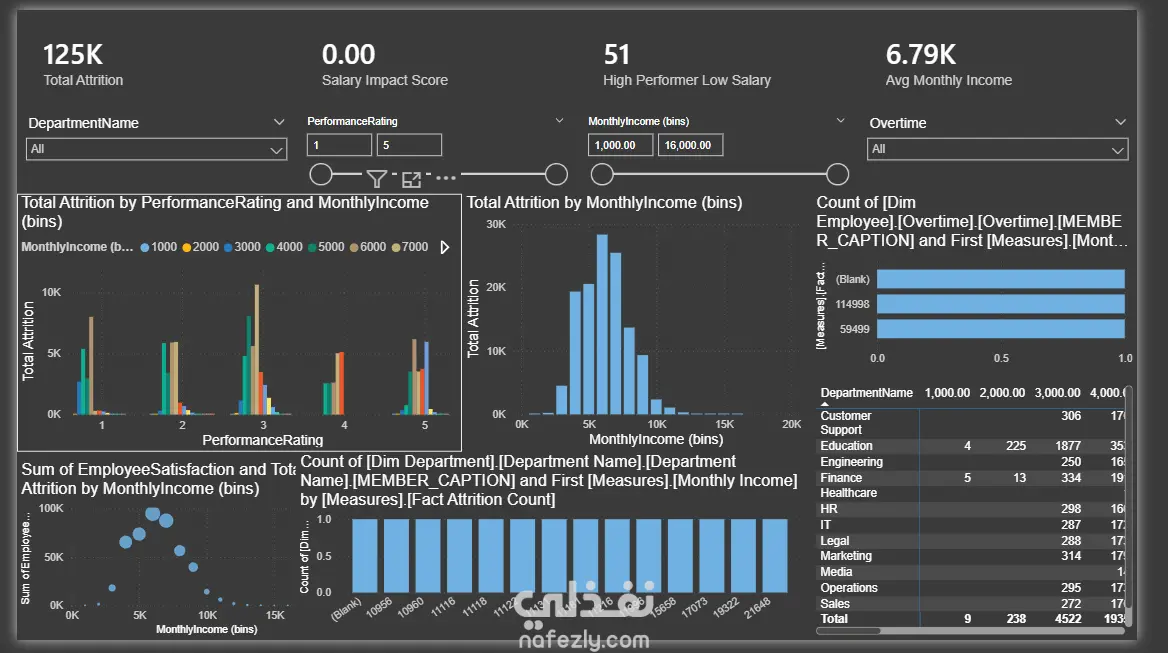Open the more options ellipsis icon

pyautogui.click(x=445, y=178)
